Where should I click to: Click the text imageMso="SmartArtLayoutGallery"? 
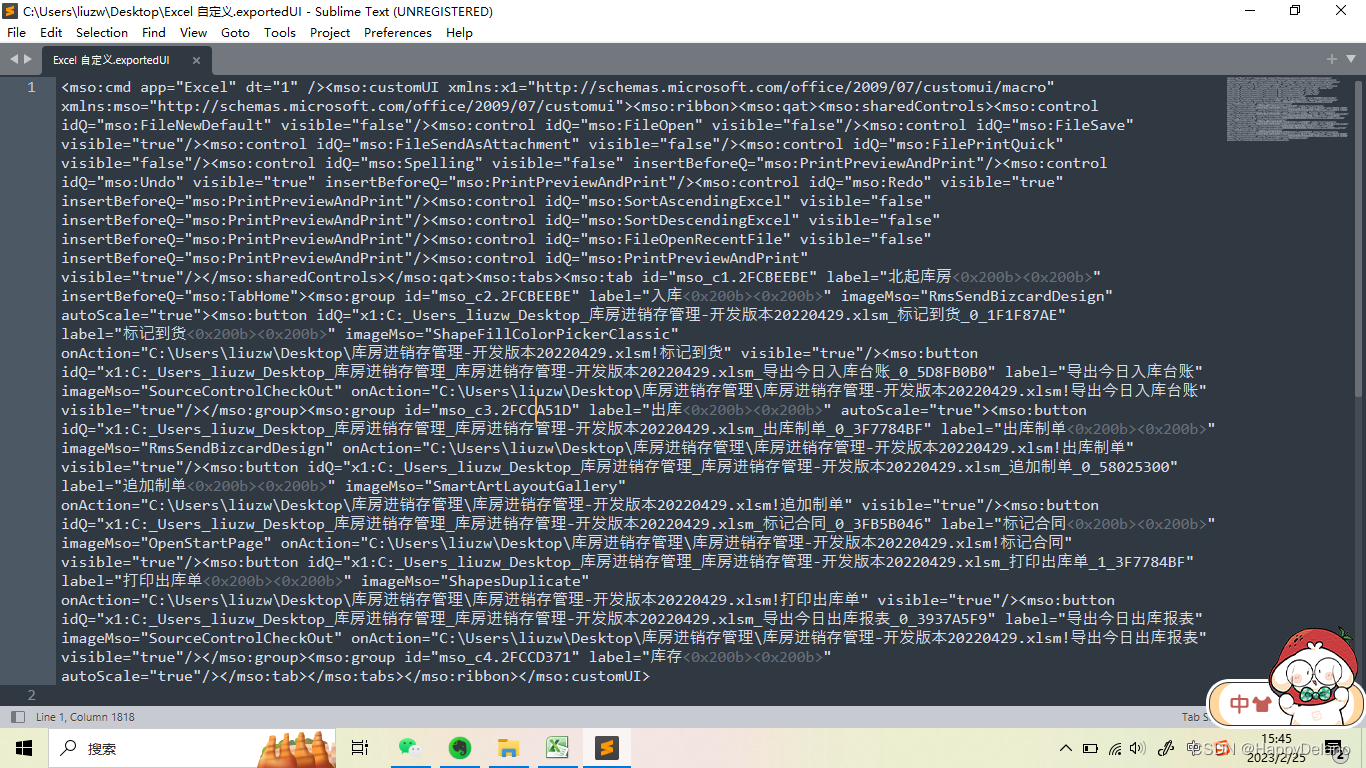485,486
